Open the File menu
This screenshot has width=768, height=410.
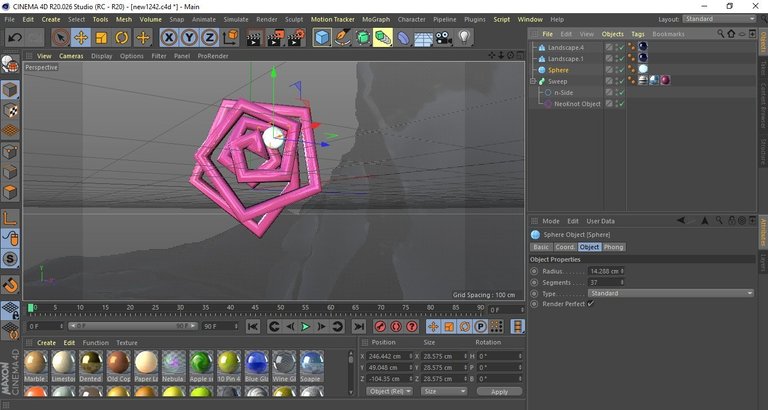click(x=9, y=19)
